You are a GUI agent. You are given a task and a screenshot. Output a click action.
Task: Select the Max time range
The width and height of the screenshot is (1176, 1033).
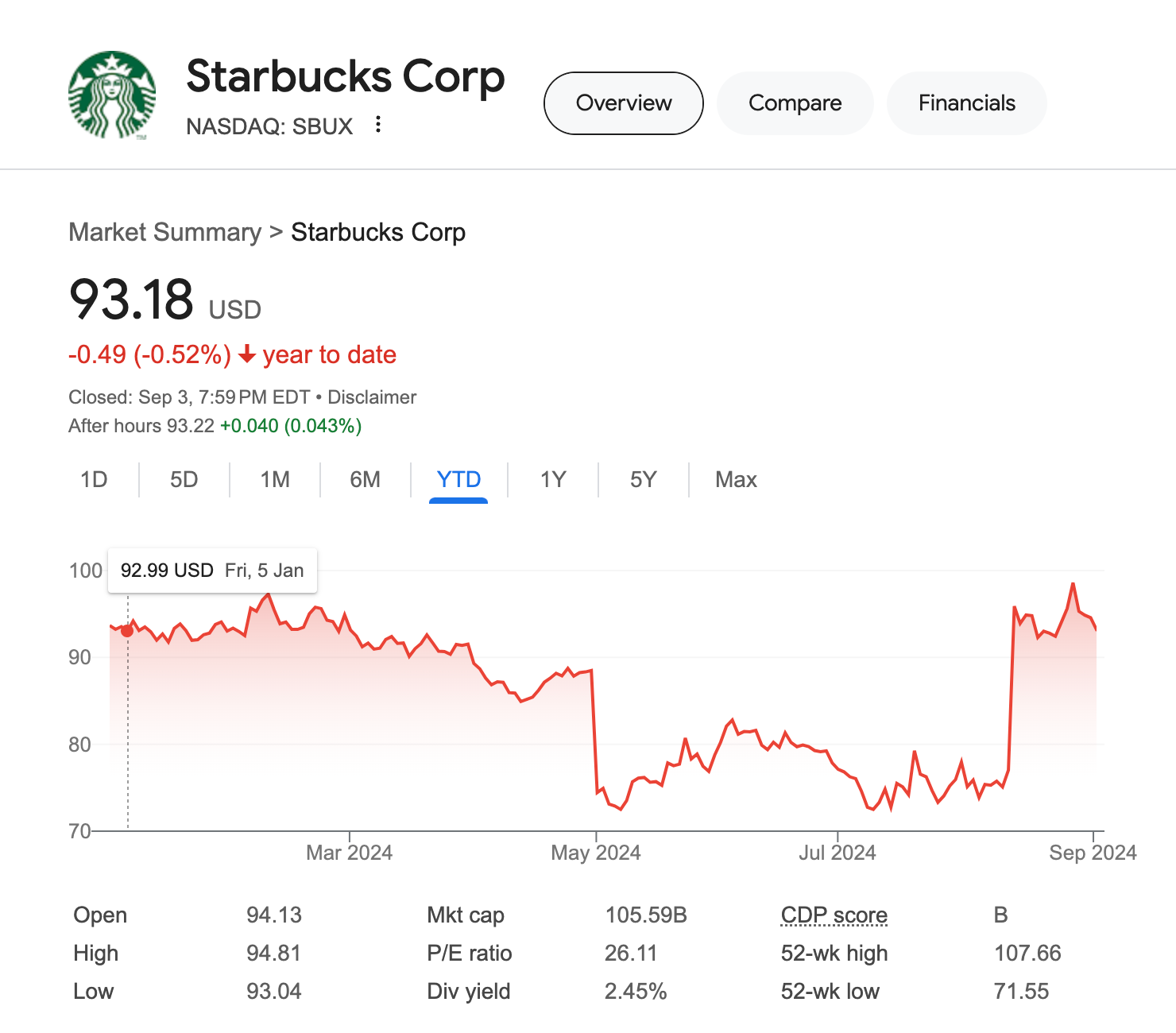point(736,480)
